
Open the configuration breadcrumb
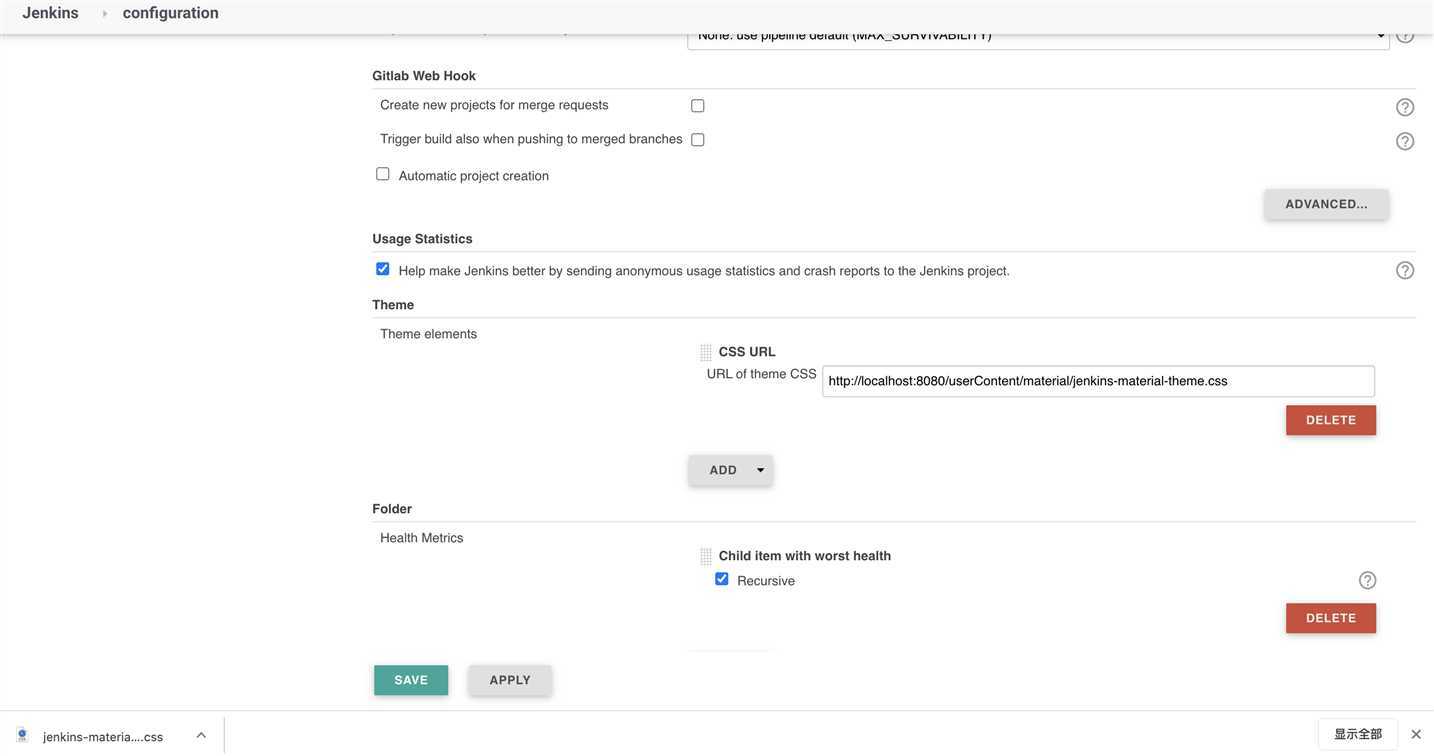click(171, 13)
